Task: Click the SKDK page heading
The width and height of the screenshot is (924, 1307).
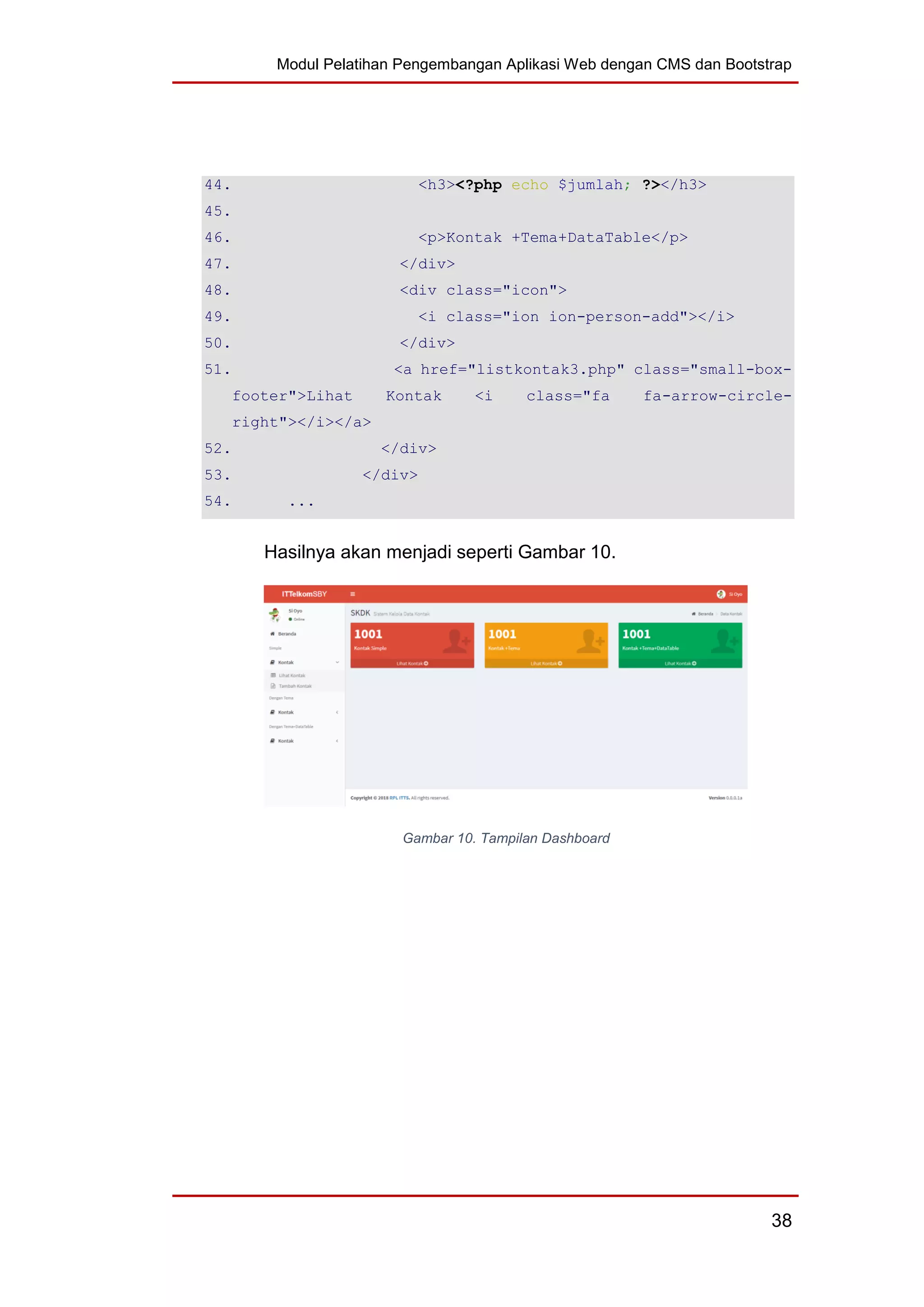Action: tap(360, 613)
